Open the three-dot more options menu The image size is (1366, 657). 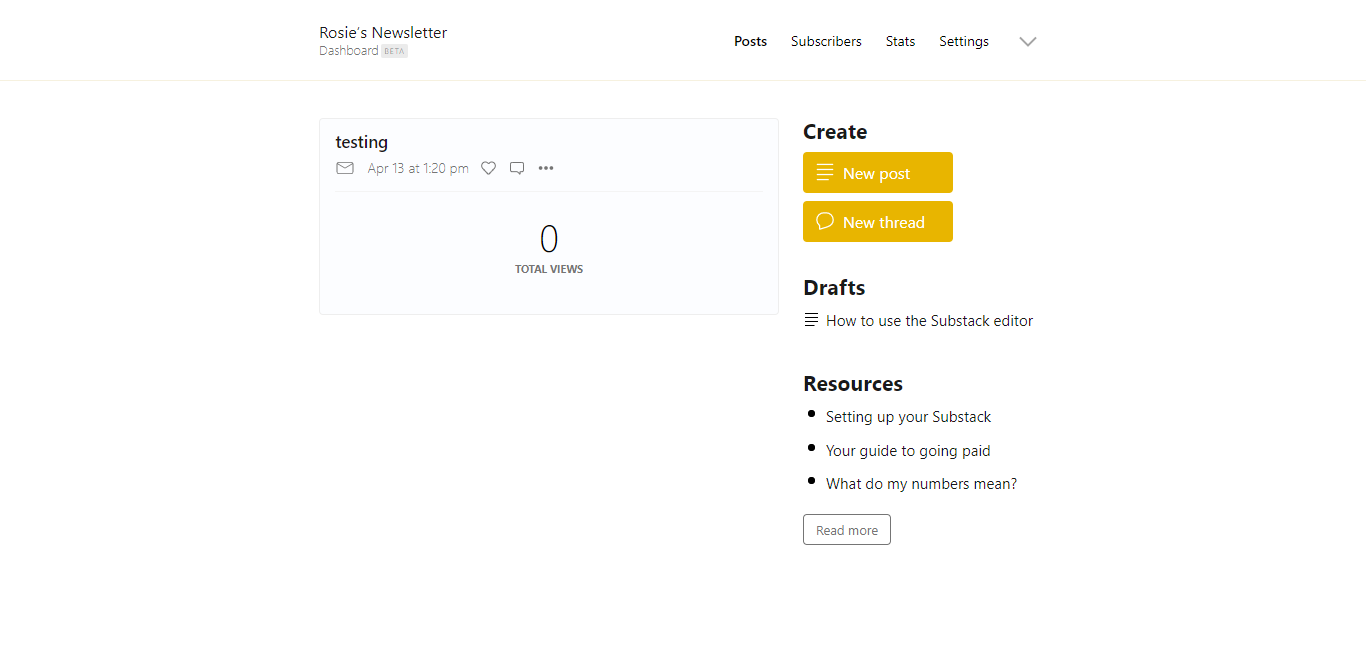pos(546,168)
